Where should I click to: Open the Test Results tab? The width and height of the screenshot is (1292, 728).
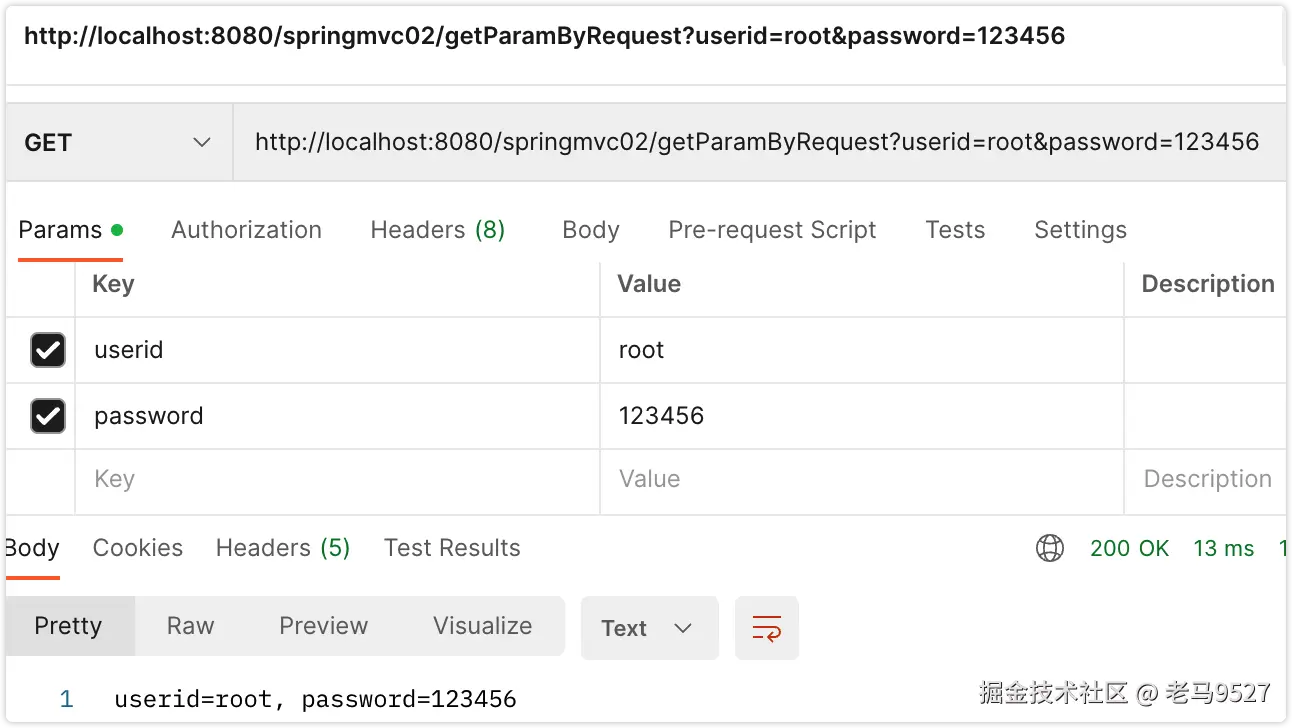click(x=451, y=548)
